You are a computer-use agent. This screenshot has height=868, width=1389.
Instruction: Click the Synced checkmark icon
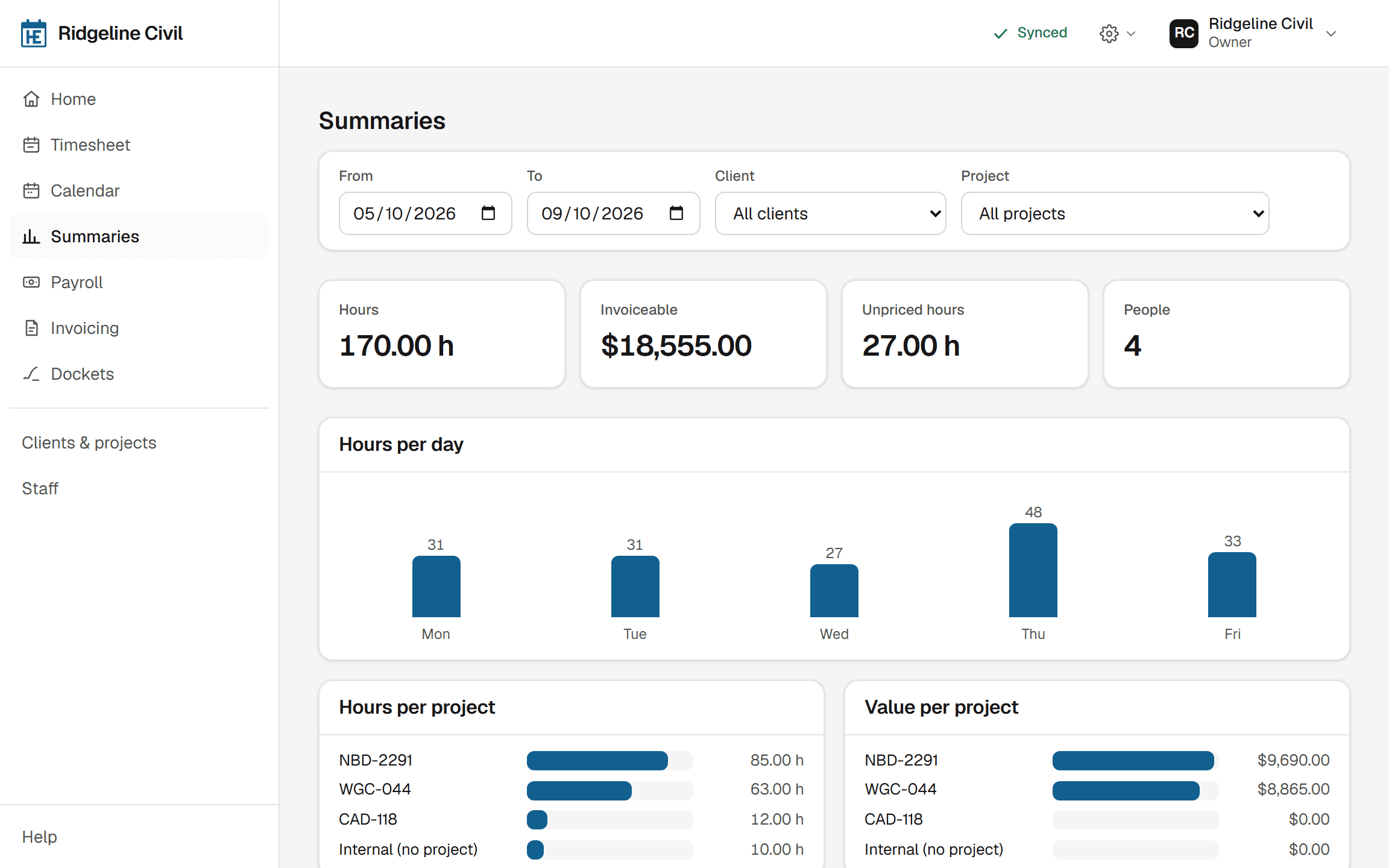click(1001, 34)
